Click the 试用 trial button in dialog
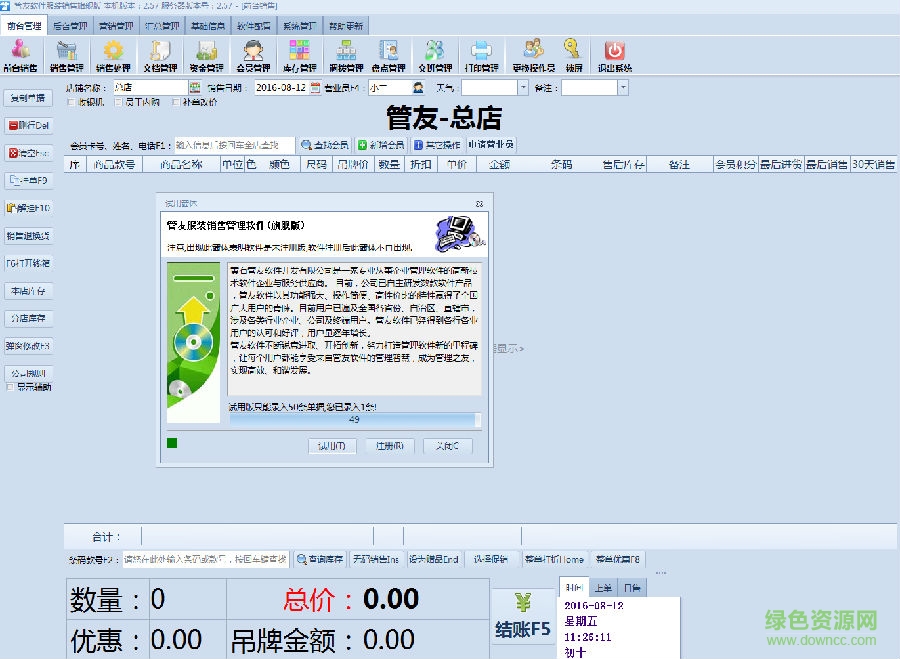 pos(332,446)
